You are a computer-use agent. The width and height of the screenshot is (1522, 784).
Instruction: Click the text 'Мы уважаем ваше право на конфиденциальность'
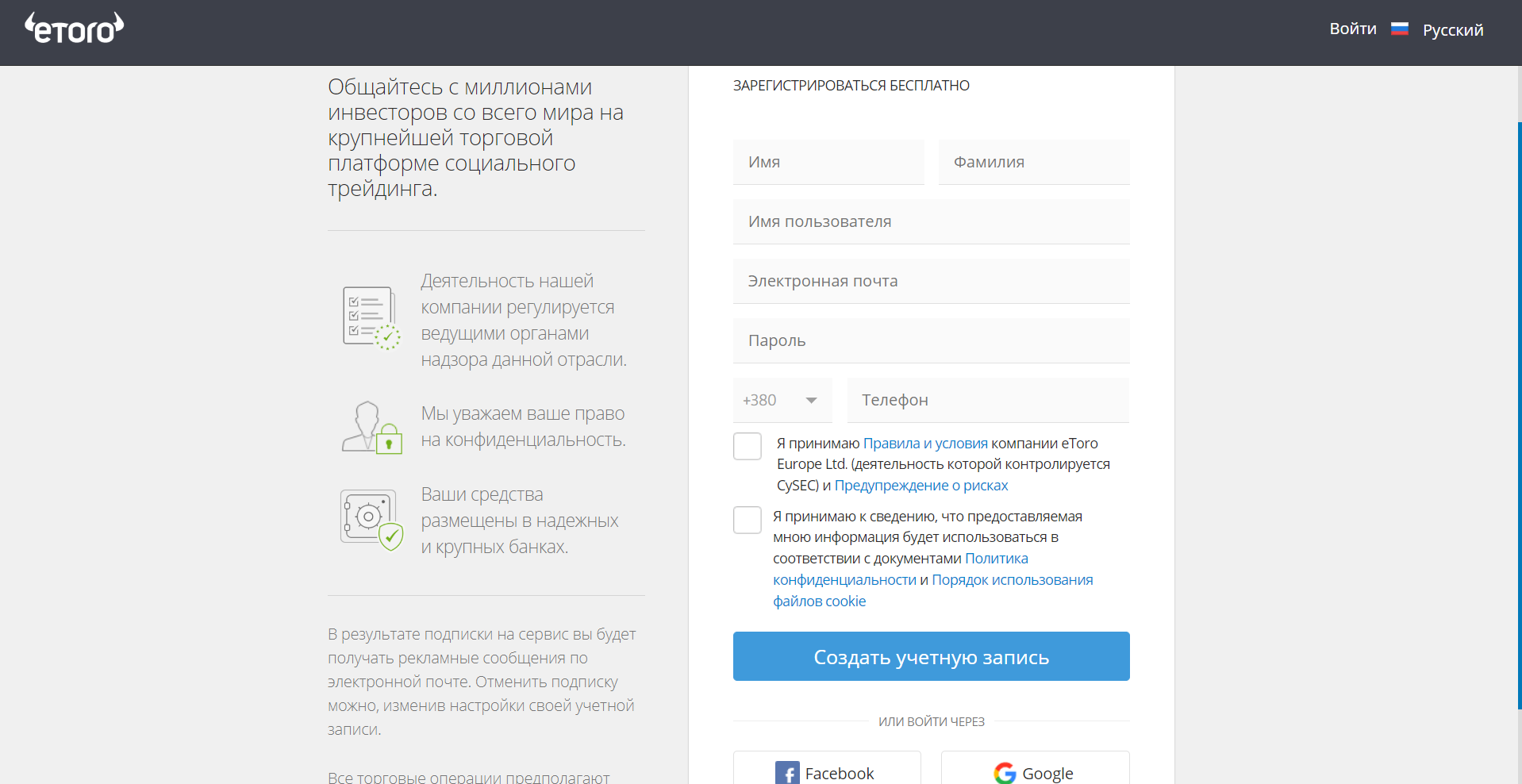click(x=523, y=426)
